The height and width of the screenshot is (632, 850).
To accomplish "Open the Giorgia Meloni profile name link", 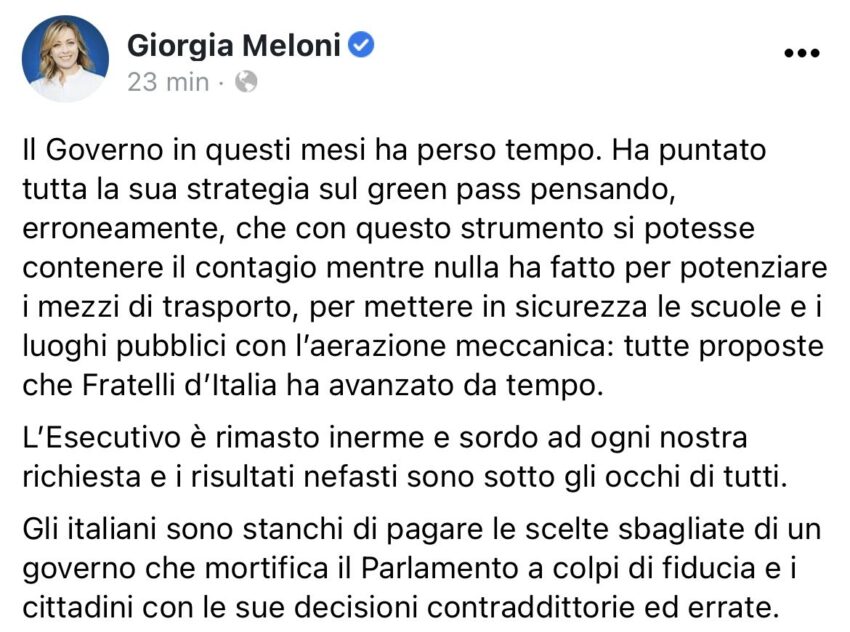I will (234, 45).
